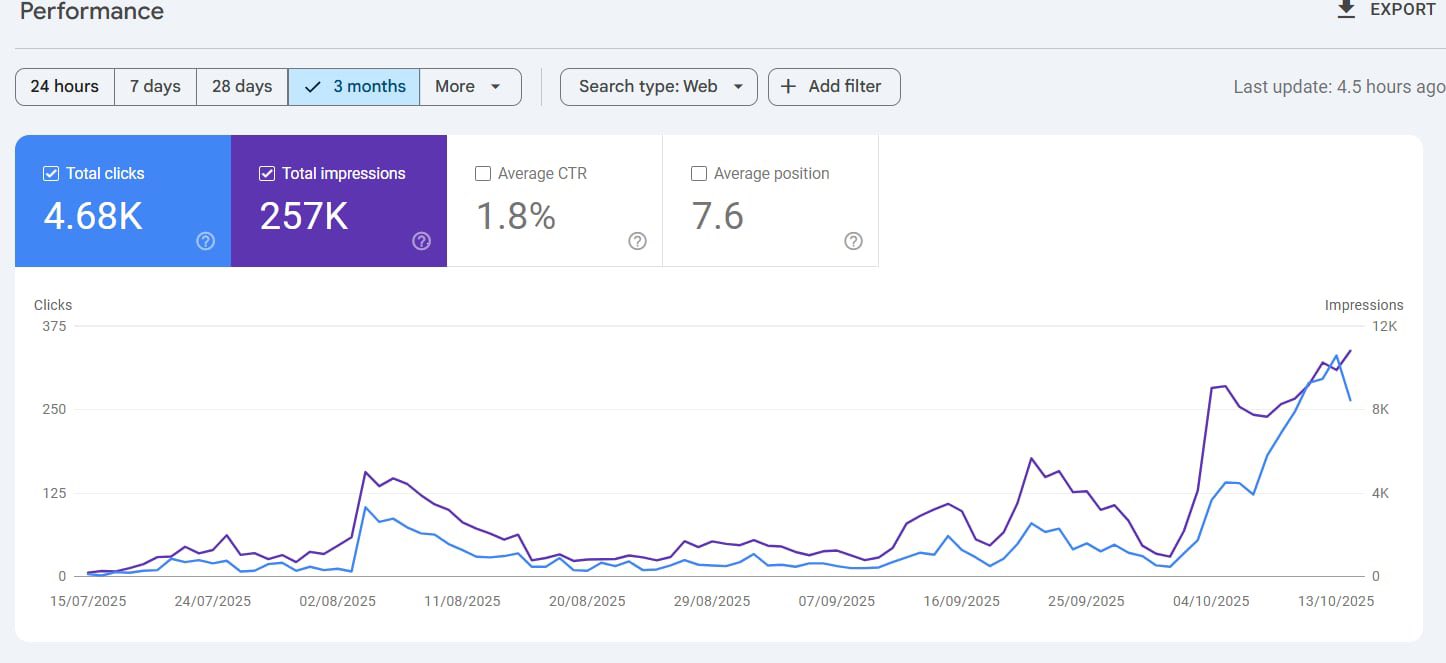
Task: Open the Total clicks help icon
Action: 205,241
